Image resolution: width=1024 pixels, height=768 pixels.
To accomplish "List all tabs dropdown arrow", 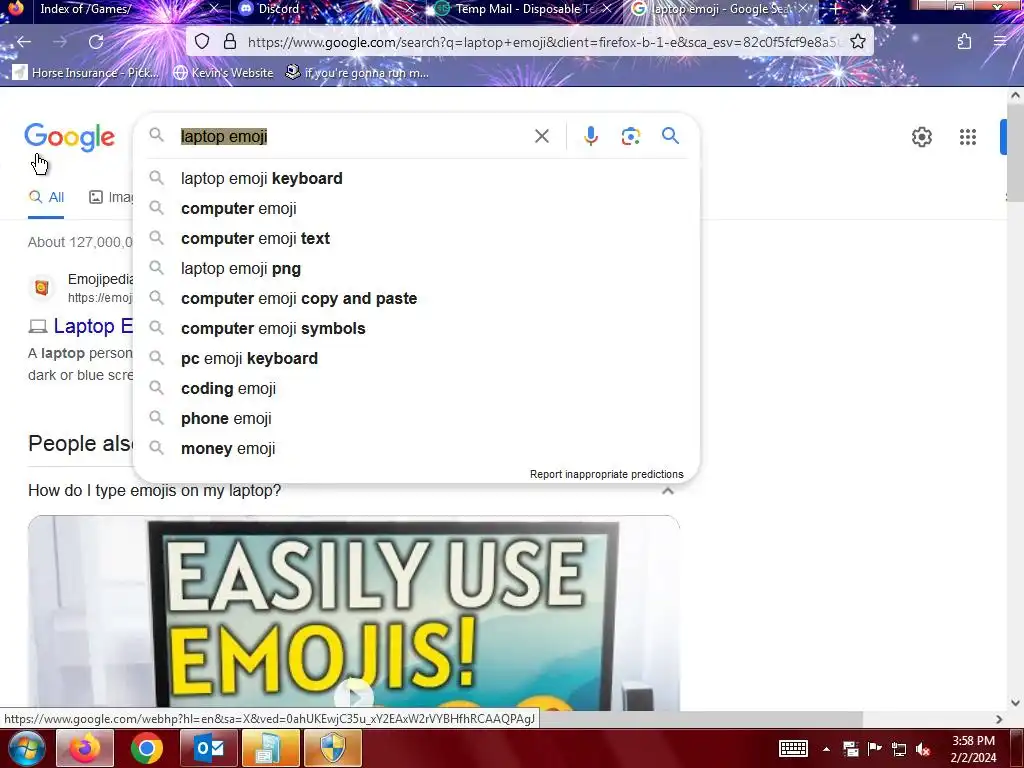I will tap(866, 9).
